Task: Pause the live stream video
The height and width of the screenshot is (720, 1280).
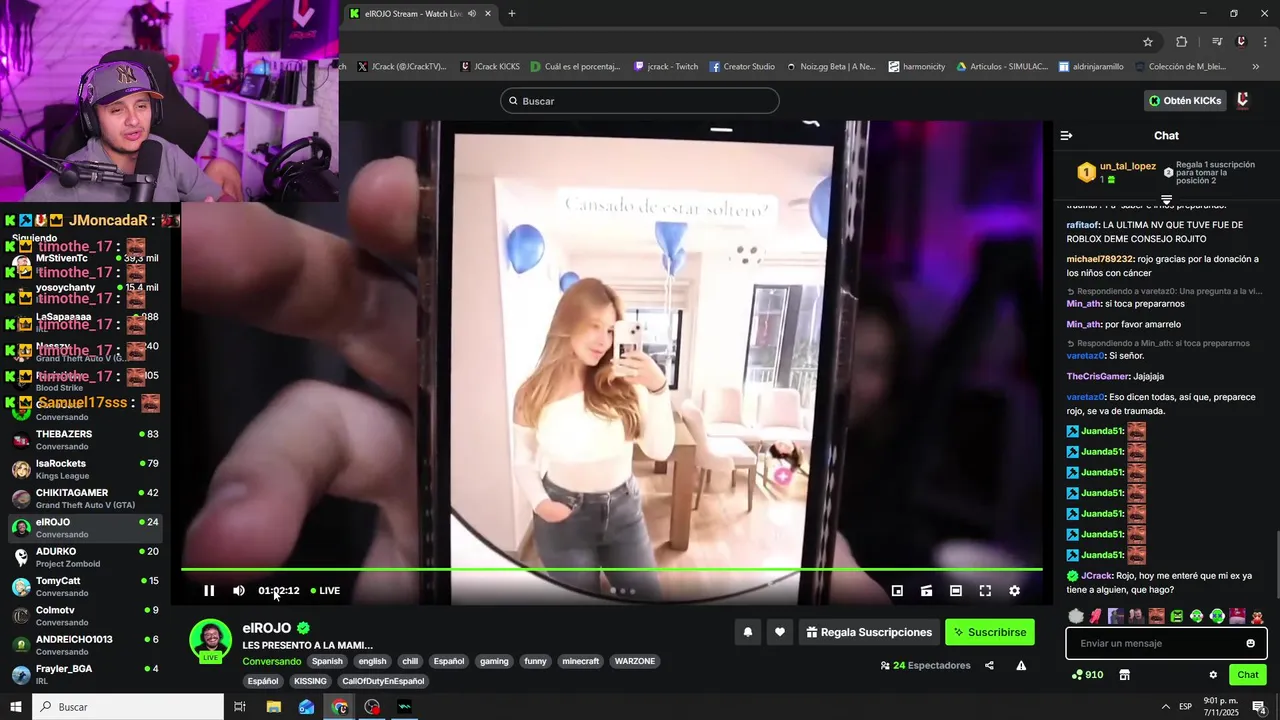Action: 209,591
